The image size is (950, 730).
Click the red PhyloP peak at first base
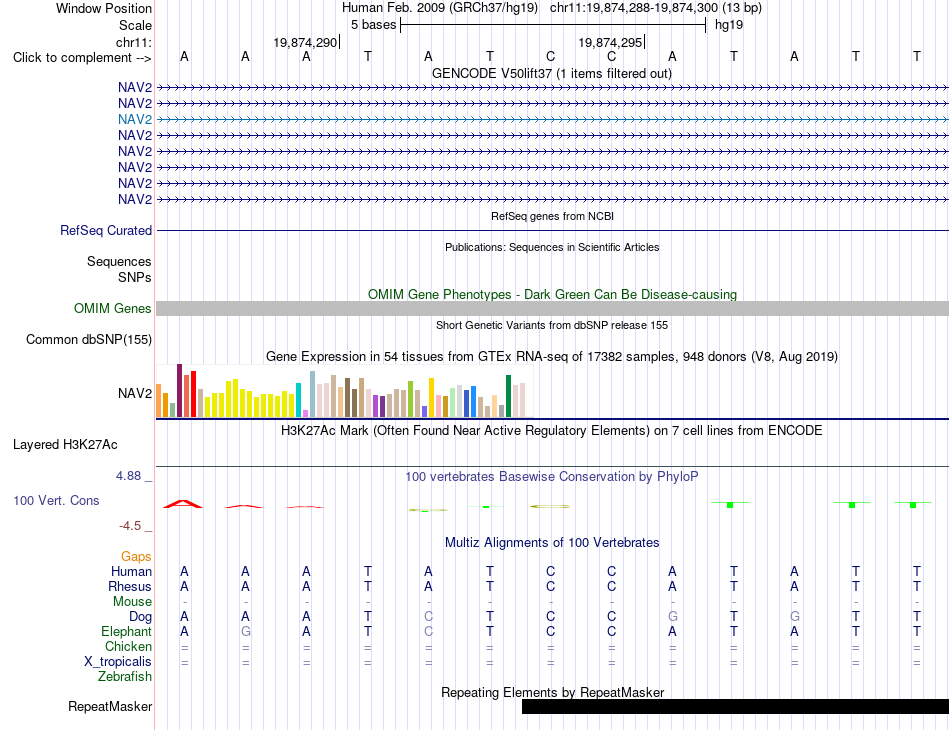pyautogui.click(x=183, y=503)
